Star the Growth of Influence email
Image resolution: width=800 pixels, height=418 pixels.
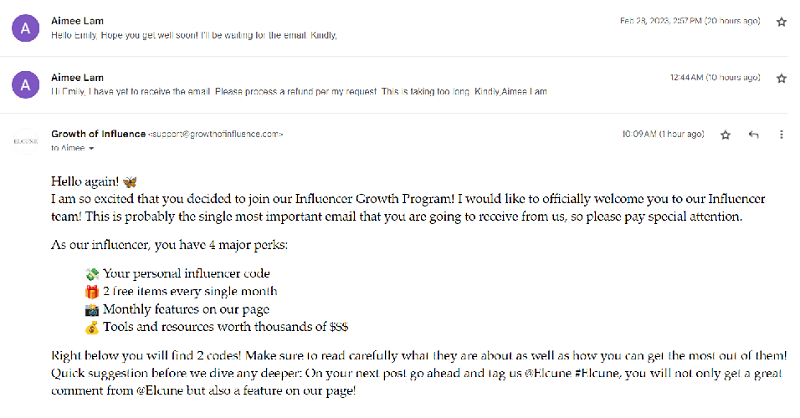tap(725, 135)
